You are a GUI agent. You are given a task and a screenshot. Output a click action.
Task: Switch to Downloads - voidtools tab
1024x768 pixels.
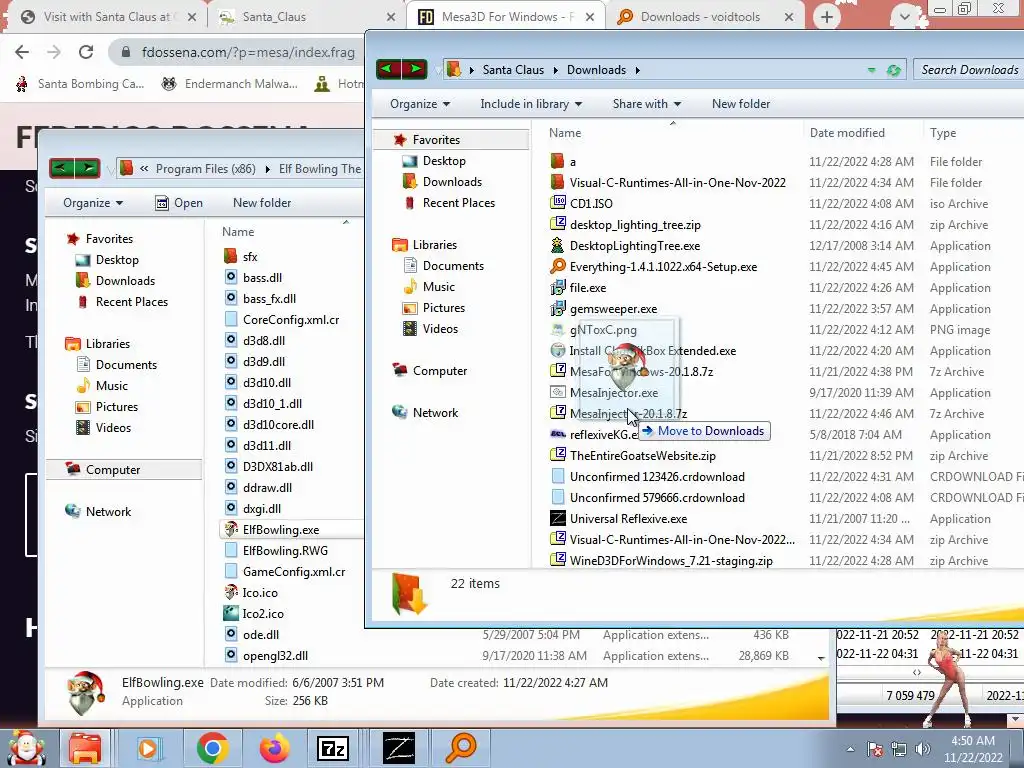[x=700, y=17]
